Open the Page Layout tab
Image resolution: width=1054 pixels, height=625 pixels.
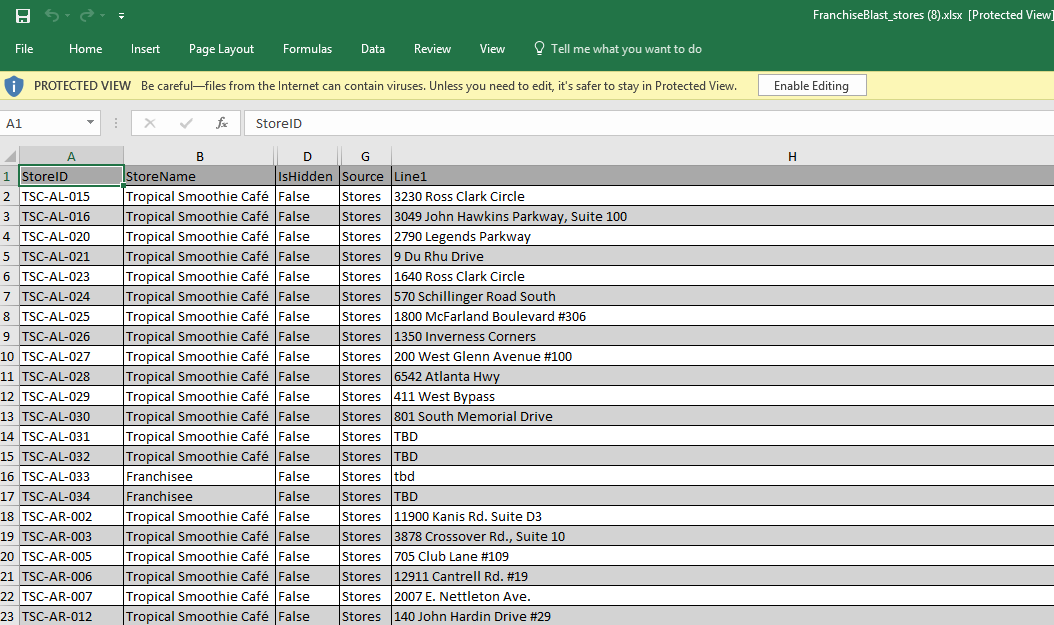[221, 49]
